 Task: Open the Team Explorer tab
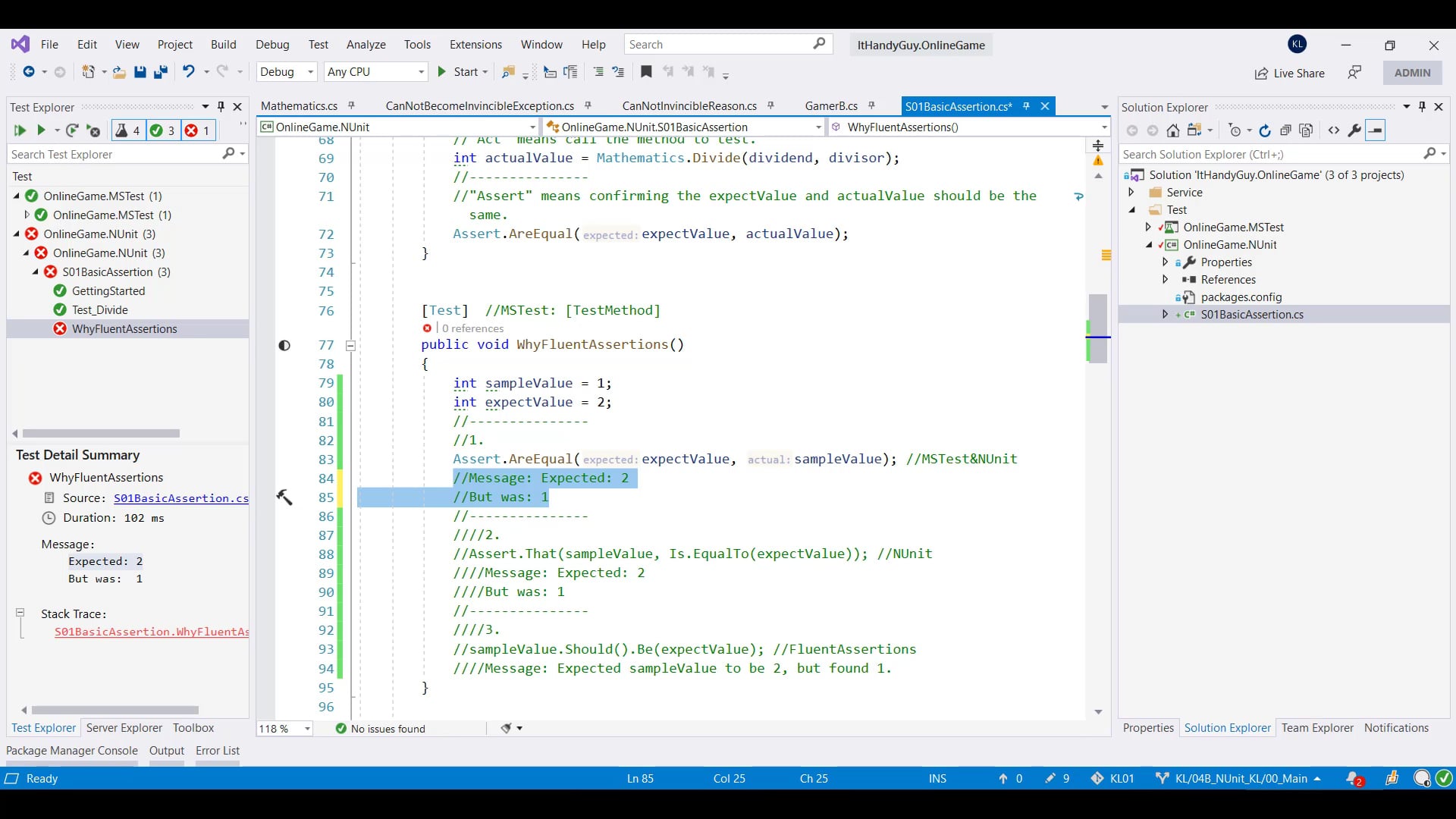[x=1317, y=727]
